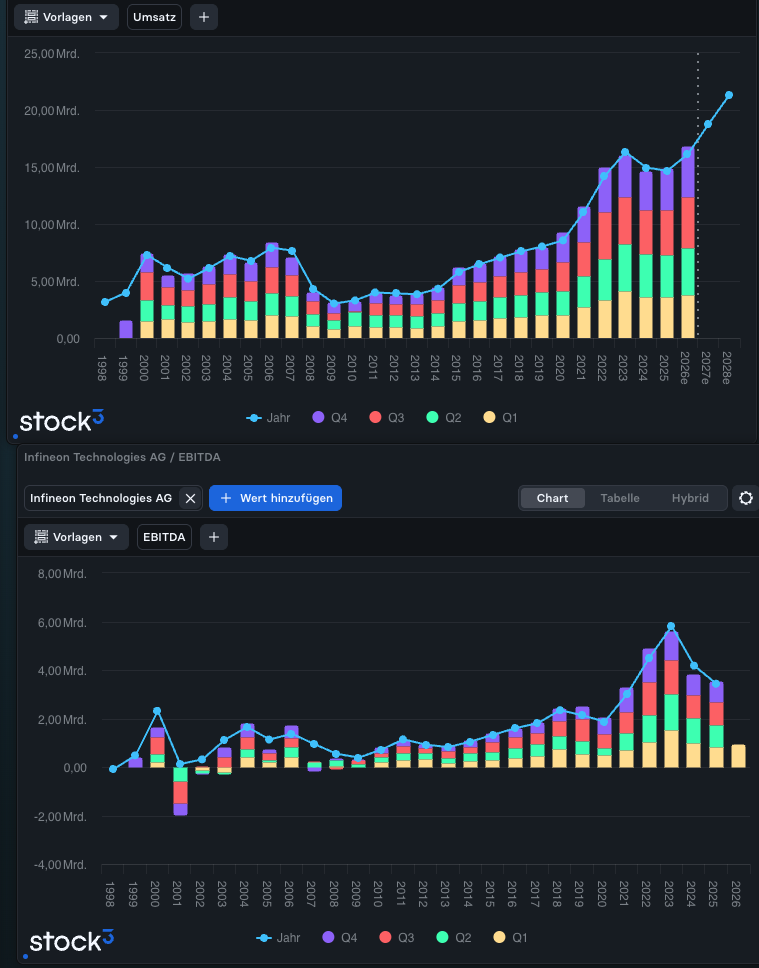Open the Umsatz metric selector
This screenshot has width=759, height=968.
coord(154,17)
